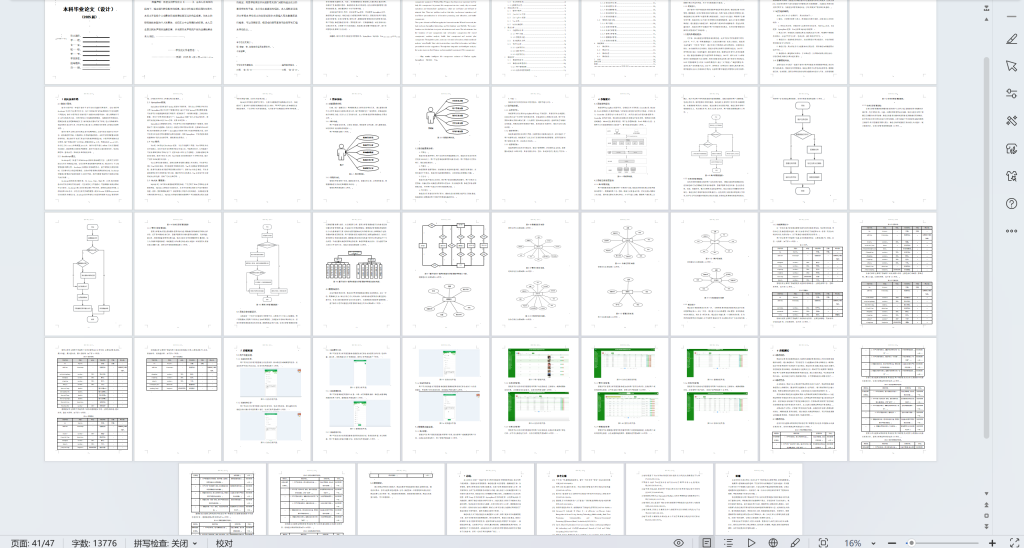Open the properties sliders sidebar icon
The image size is (1024, 548).
pyautogui.click(x=1012, y=93)
